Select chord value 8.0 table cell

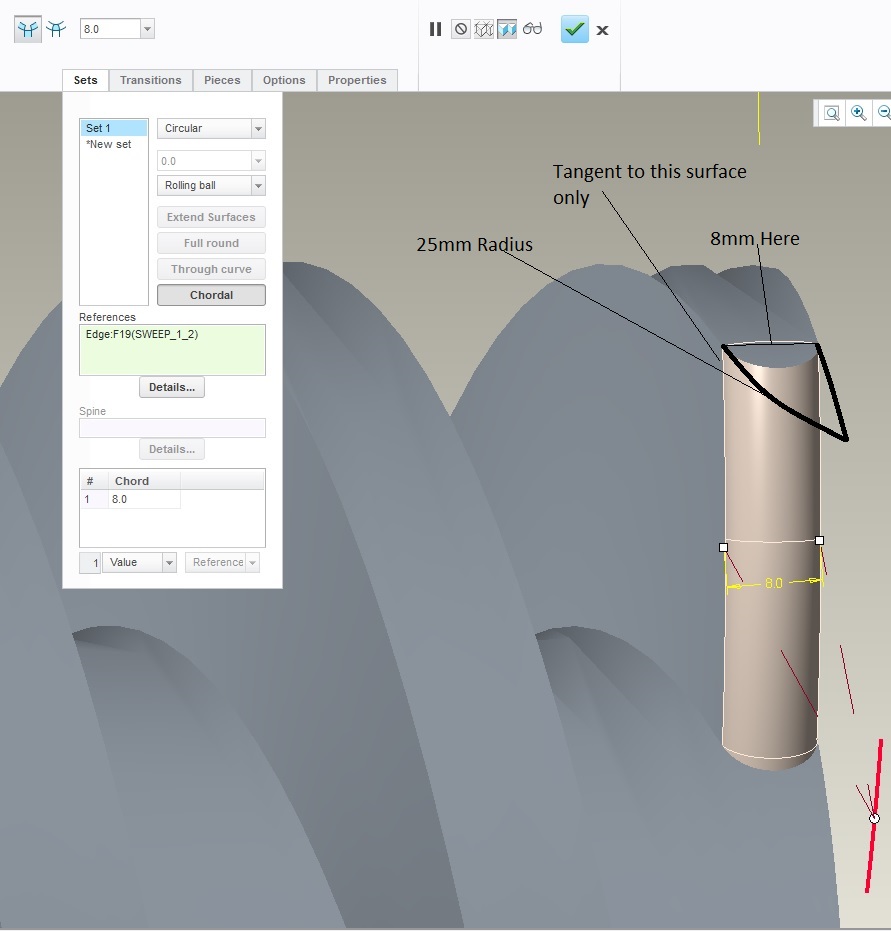[x=144, y=499]
